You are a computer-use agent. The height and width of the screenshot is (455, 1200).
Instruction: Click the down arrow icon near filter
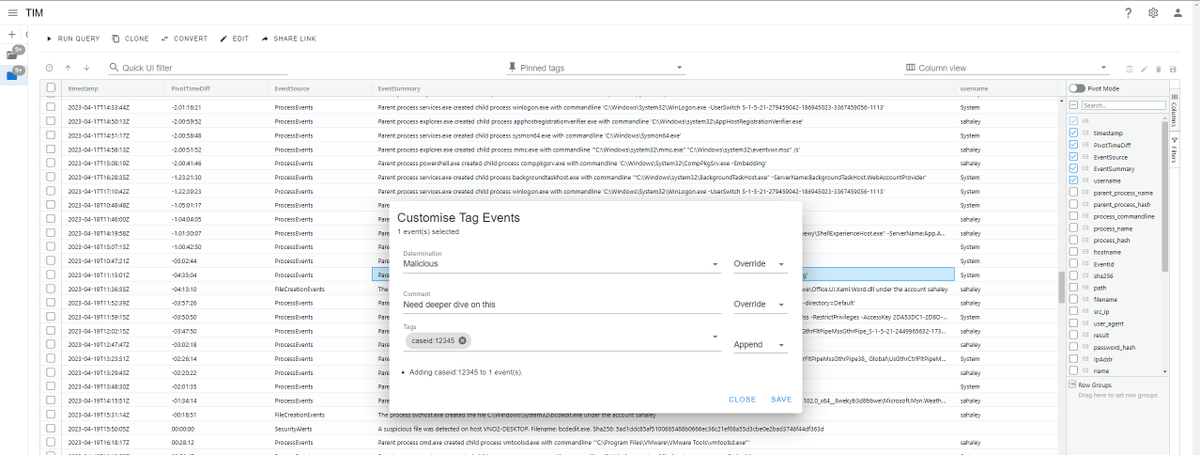[87, 68]
